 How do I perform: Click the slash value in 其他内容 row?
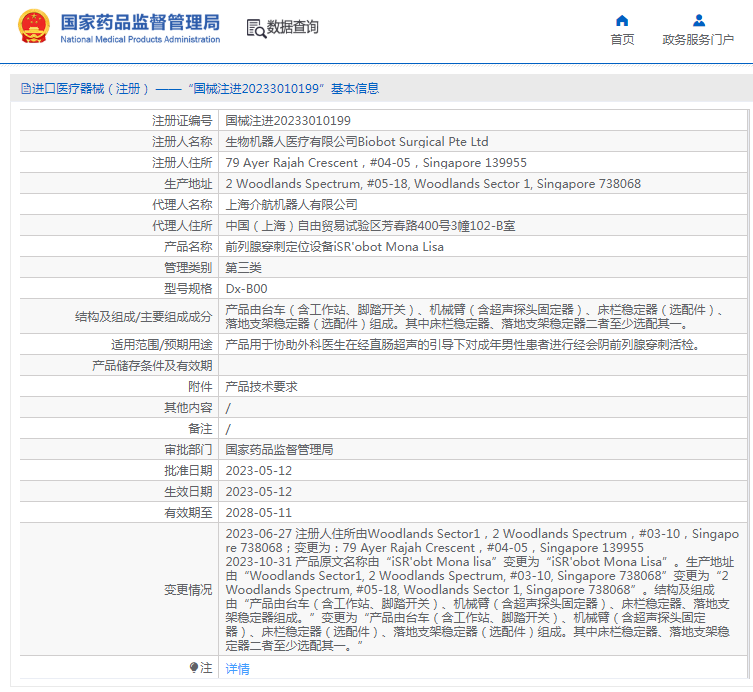point(228,408)
